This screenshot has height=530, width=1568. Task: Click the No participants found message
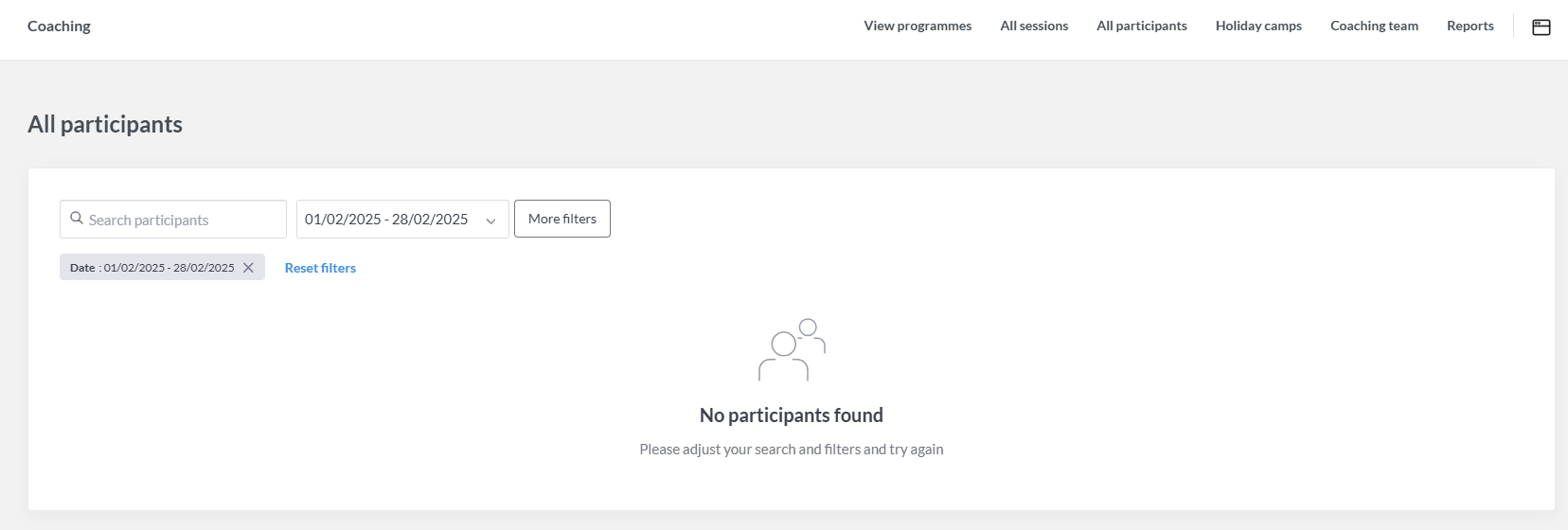792,415
